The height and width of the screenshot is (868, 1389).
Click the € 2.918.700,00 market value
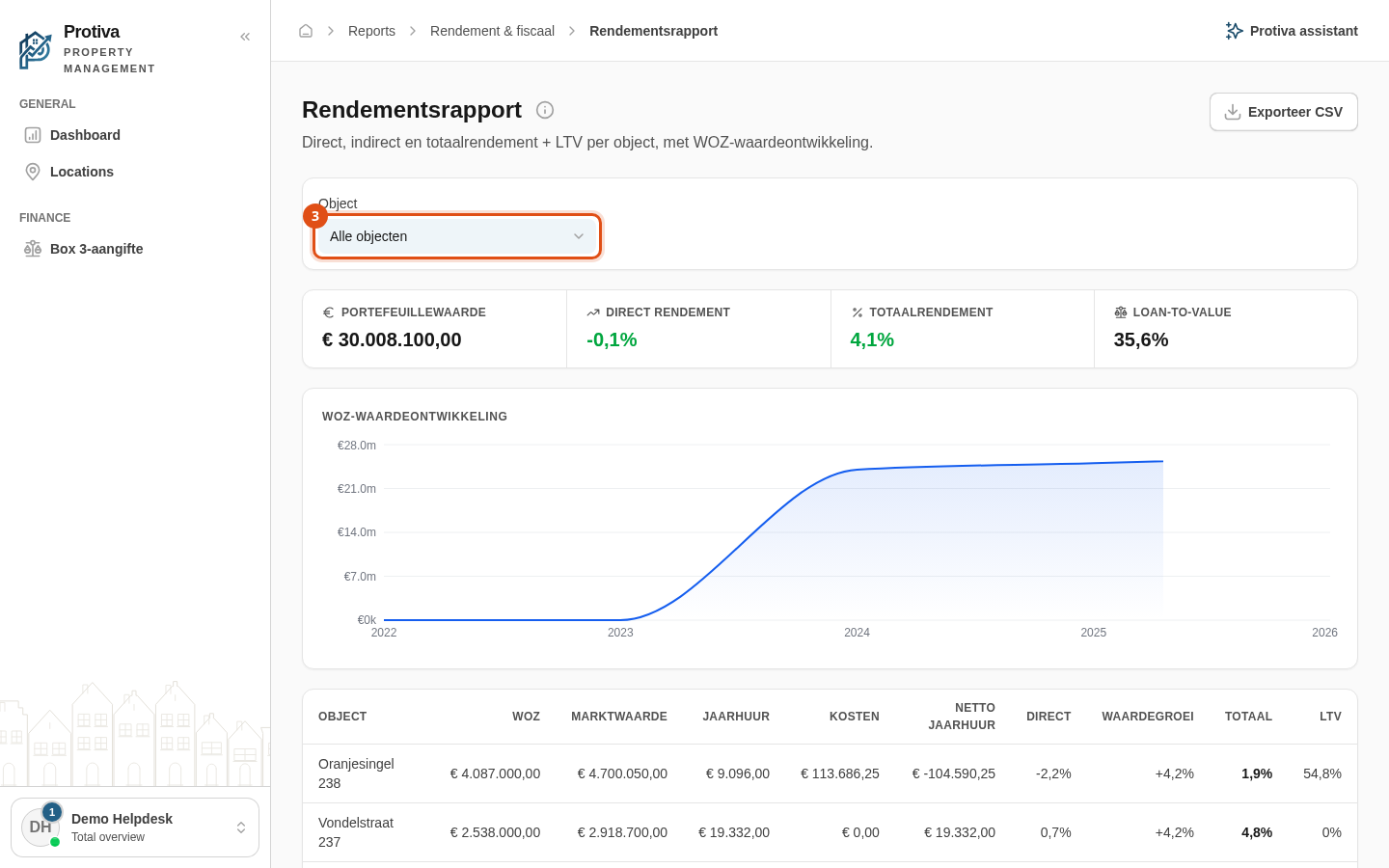click(x=622, y=832)
